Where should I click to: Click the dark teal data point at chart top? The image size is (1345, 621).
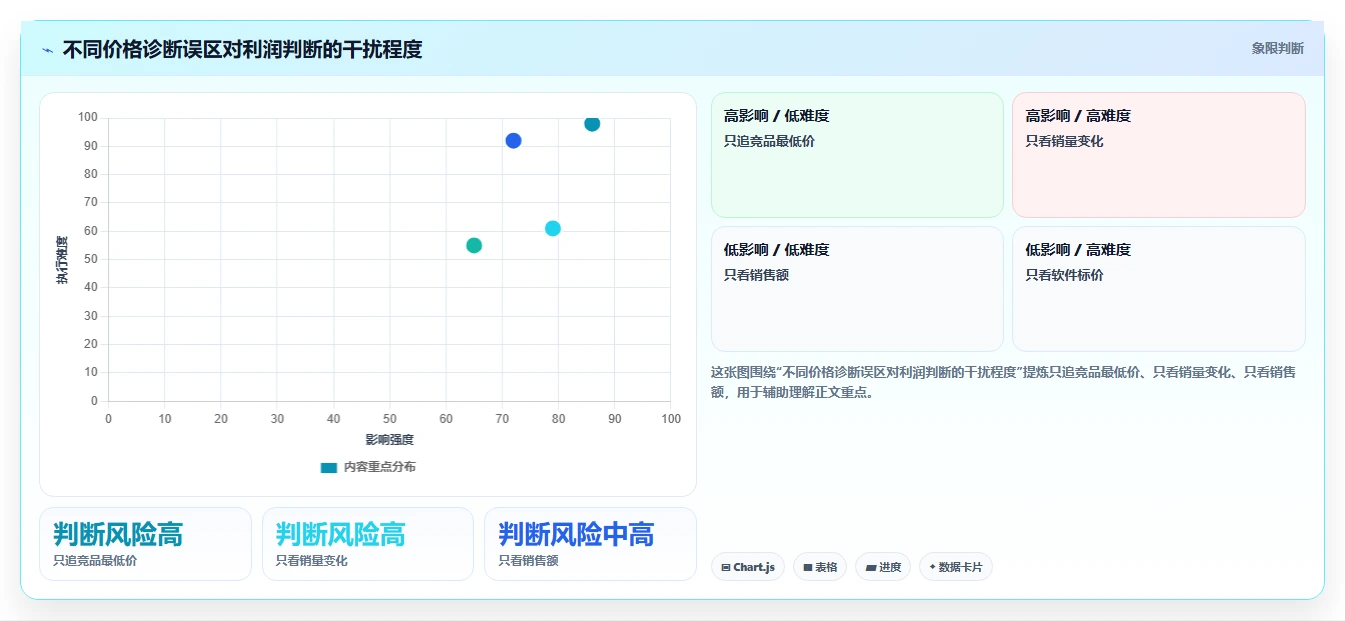click(592, 123)
